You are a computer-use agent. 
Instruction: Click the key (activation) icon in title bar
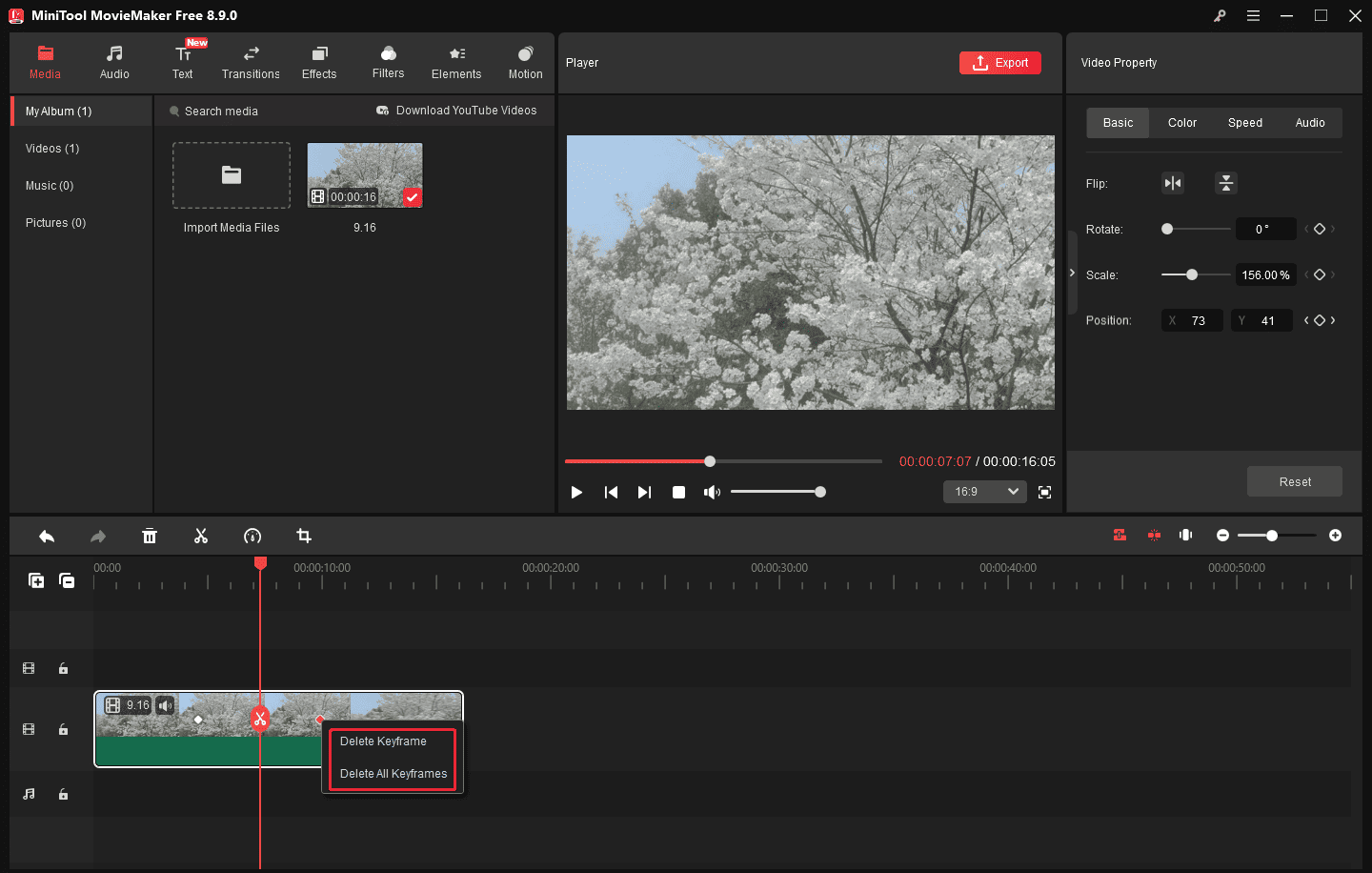[x=1220, y=16]
